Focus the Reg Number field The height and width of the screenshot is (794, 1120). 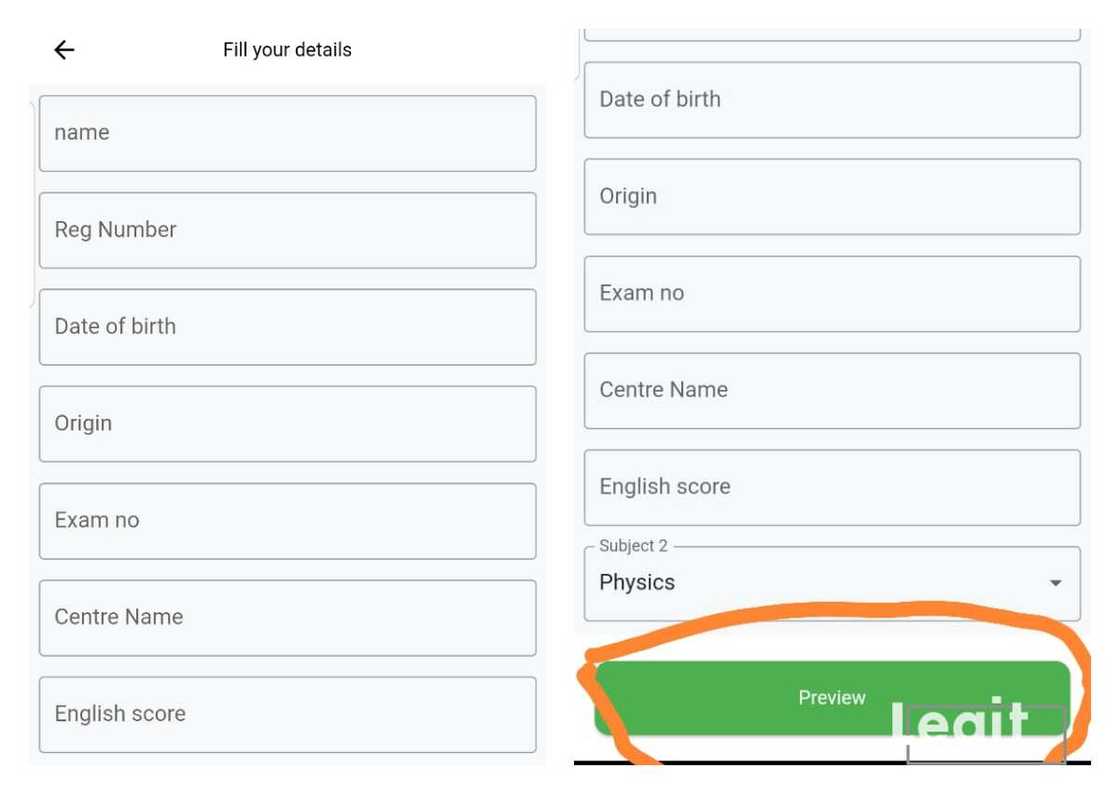[287, 230]
